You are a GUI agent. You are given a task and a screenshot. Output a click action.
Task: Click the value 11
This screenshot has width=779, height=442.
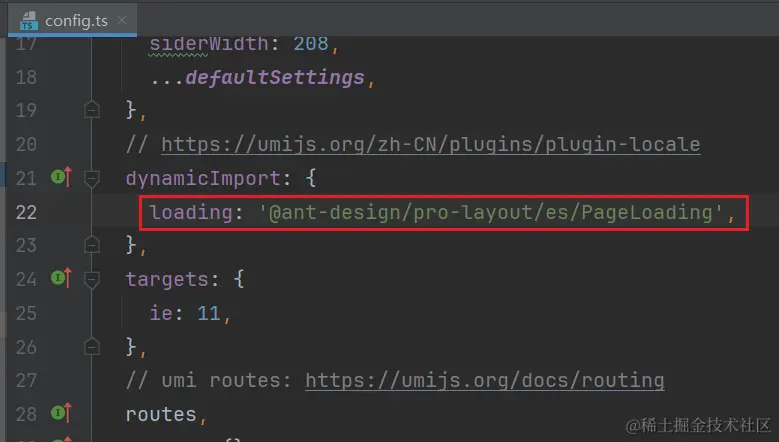pos(209,313)
